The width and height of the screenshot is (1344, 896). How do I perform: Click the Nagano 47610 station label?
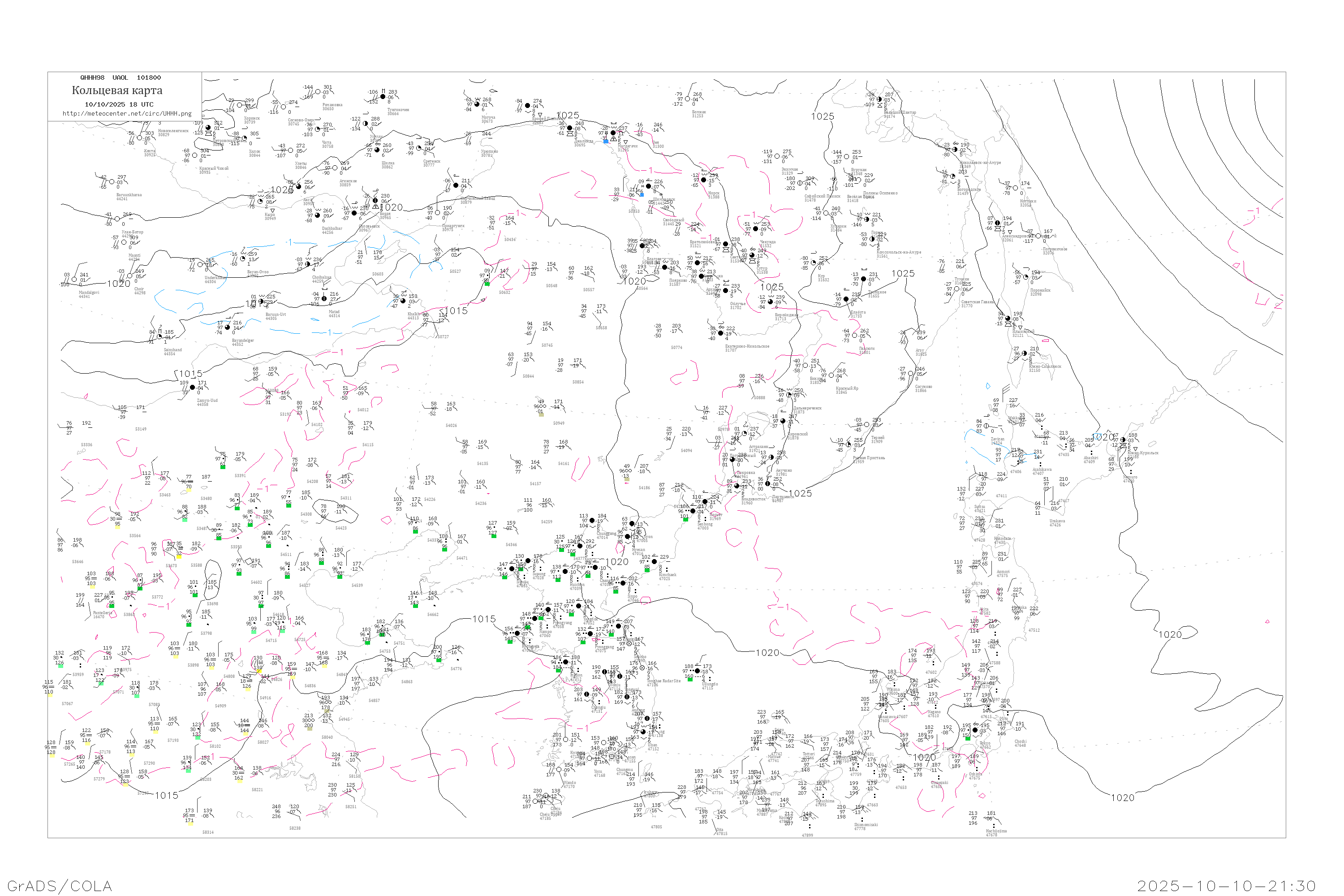(934, 714)
